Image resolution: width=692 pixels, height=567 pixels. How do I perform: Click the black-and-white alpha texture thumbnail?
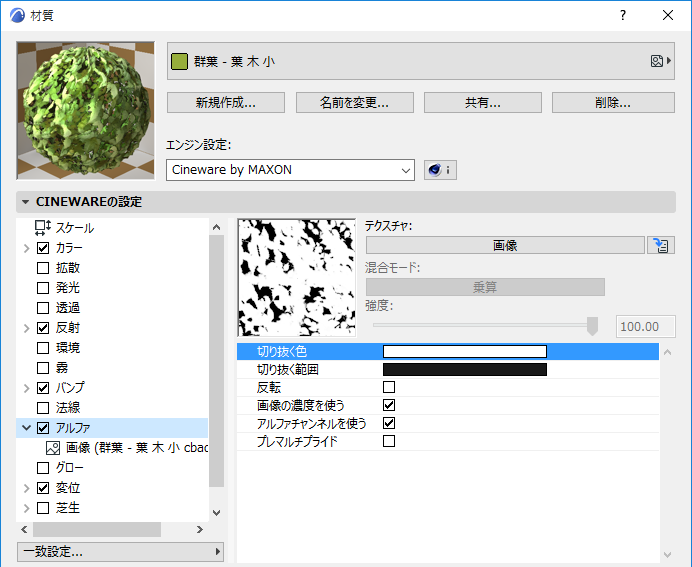(297, 278)
